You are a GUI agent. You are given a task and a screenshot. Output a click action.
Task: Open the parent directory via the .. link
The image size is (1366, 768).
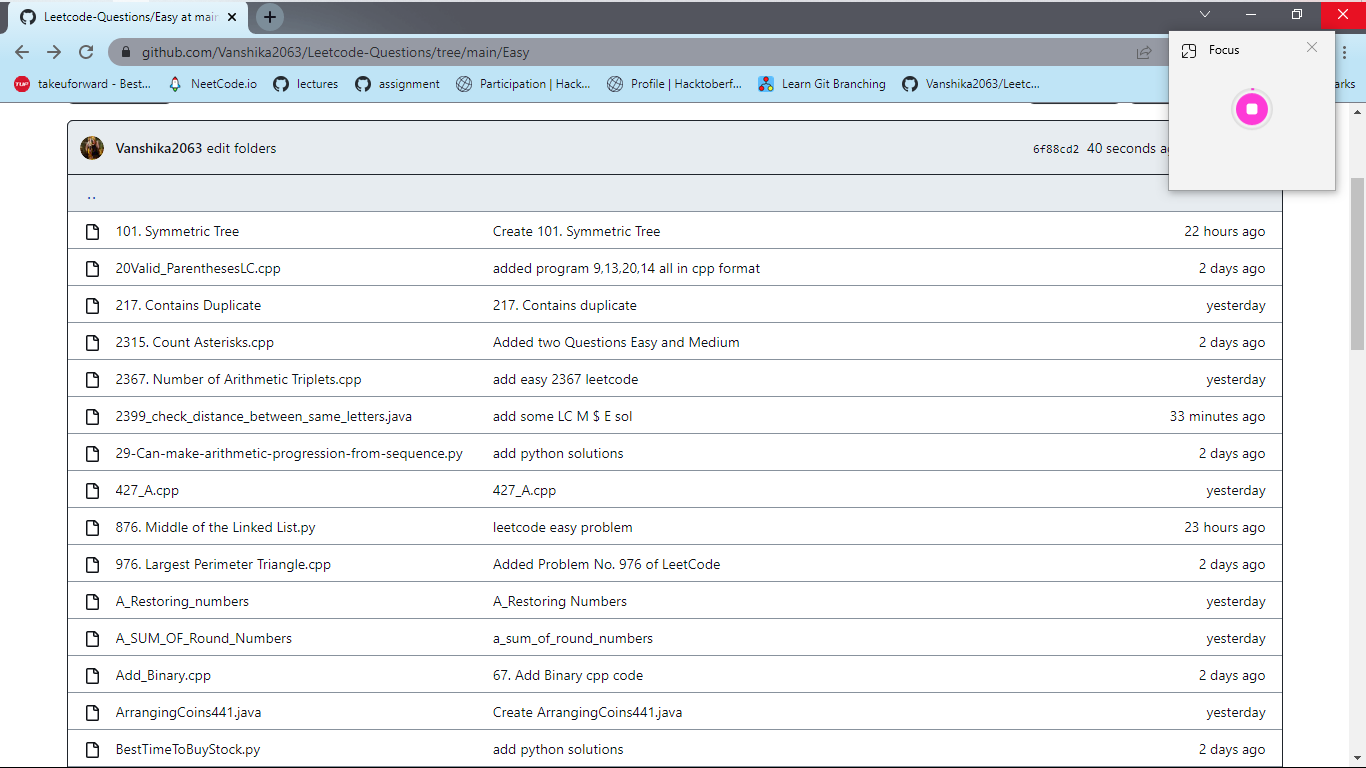[x=91, y=194]
